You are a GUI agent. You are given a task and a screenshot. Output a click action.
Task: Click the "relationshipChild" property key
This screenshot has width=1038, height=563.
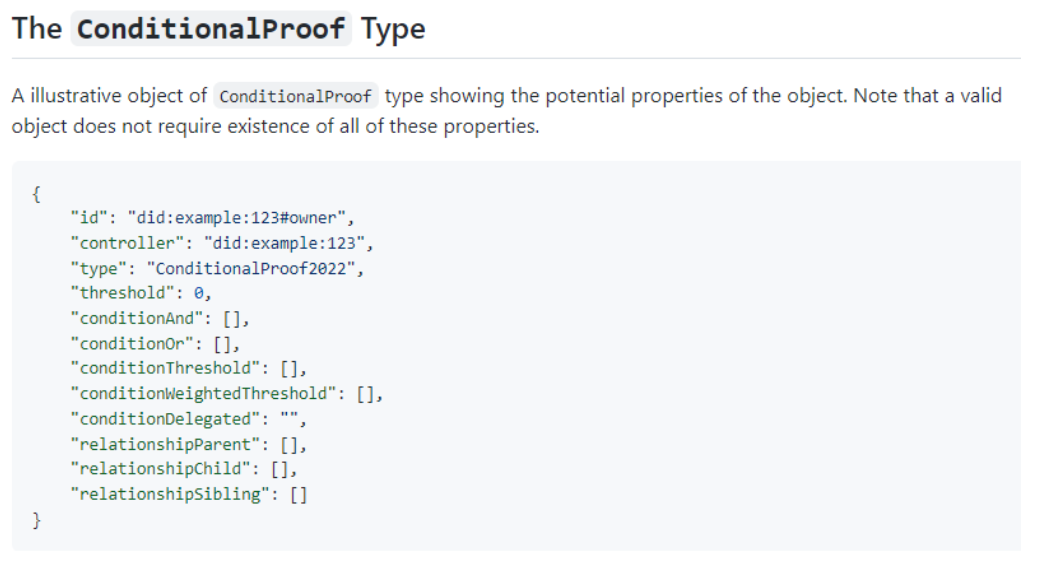tap(160, 469)
